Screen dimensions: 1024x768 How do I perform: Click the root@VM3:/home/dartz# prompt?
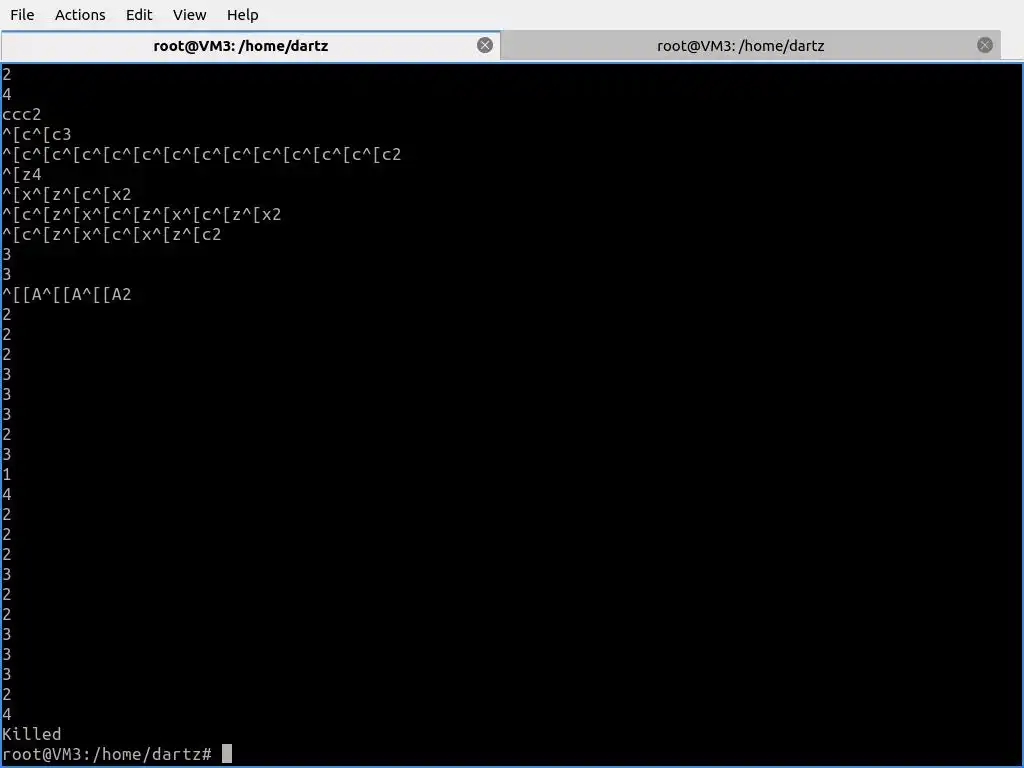(106, 754)
